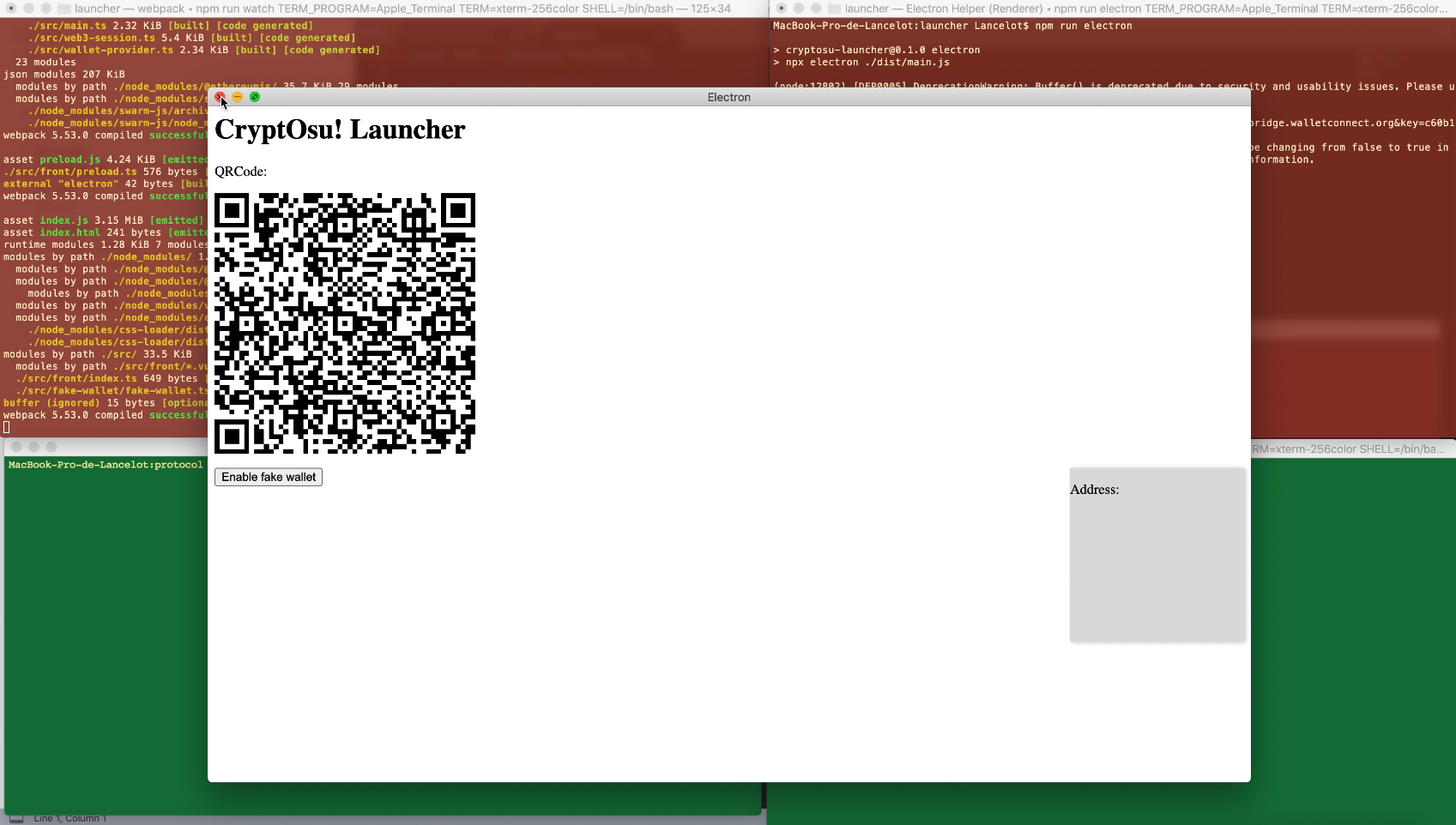This screenshot has height=825, width=1456.
Task: Click the DeprecationWarning Buffer() line in right terminal
Action: (1114, 86)
